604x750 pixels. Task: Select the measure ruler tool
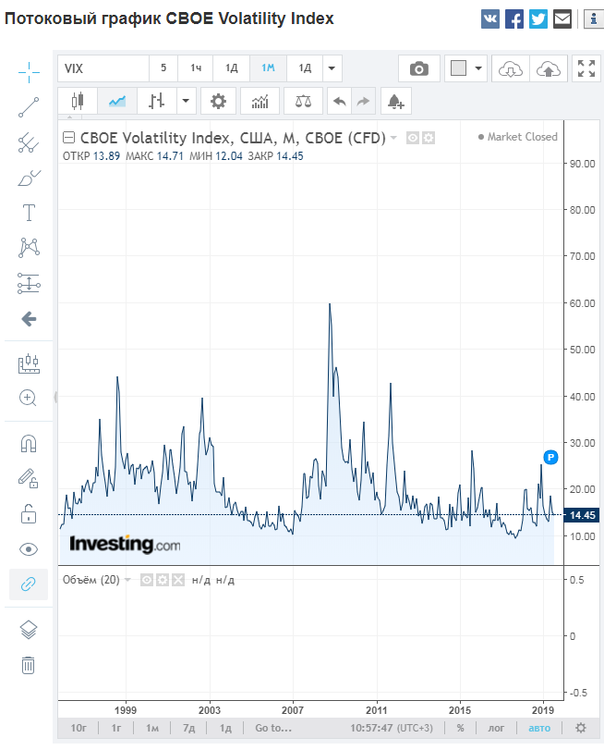29,364
